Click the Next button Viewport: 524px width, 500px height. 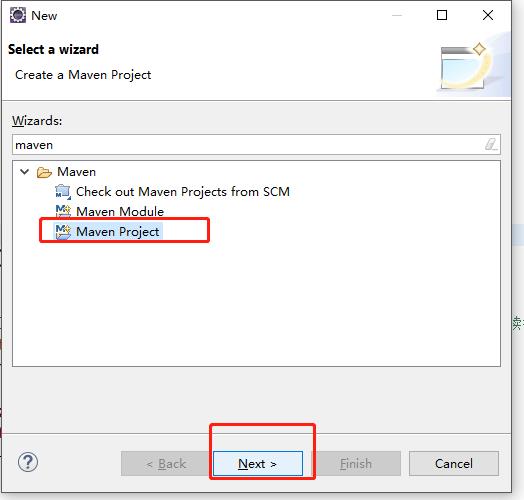tap(258, 464)
